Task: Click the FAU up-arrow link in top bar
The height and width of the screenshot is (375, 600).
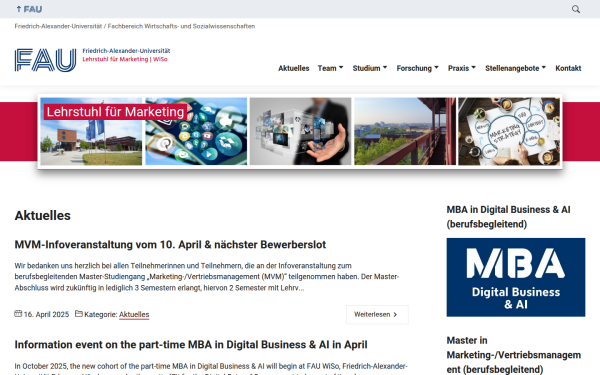Action: click(x=29, y=9)
